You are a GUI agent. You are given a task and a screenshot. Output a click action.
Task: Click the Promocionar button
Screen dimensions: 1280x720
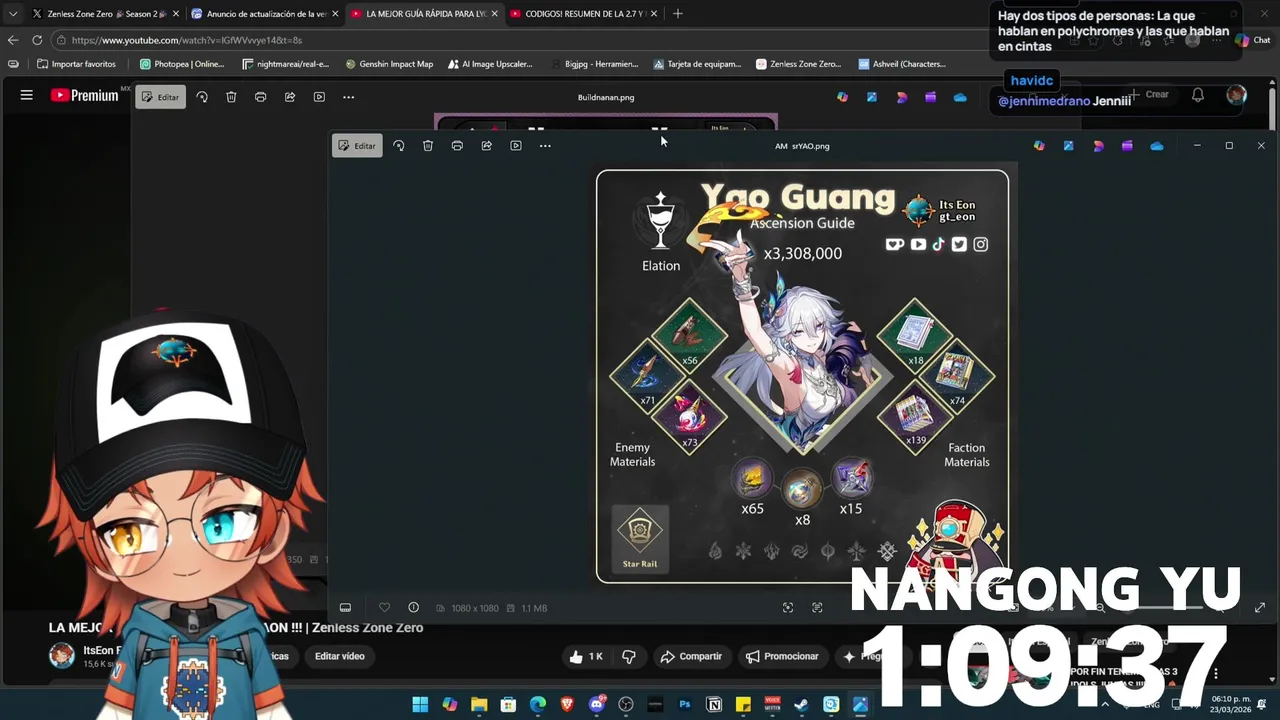click(x=782, y=657)
